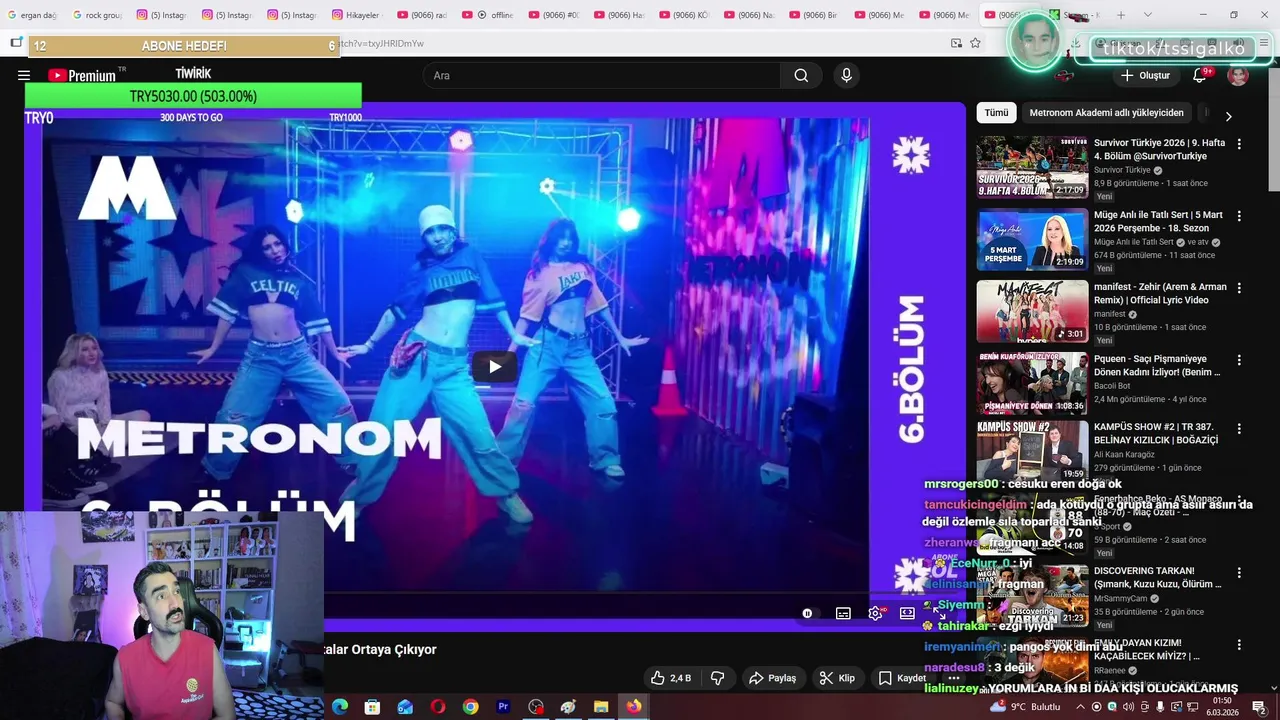Screen dimensions: 1280x720
Task: Open options for Survivor Türkiye 2026 video
Action: (1239, 144)
